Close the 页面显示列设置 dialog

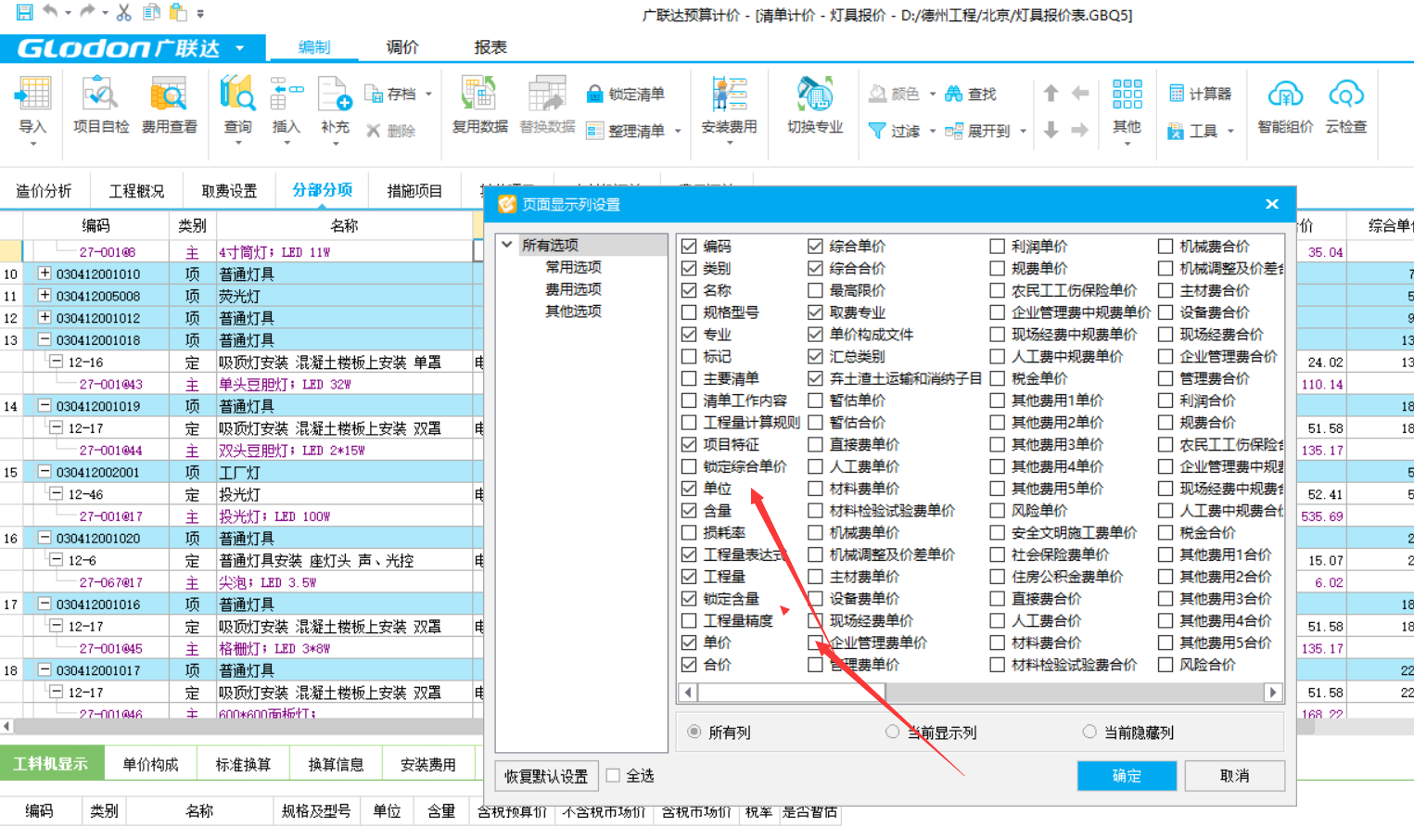click(x=1272, y=204)
